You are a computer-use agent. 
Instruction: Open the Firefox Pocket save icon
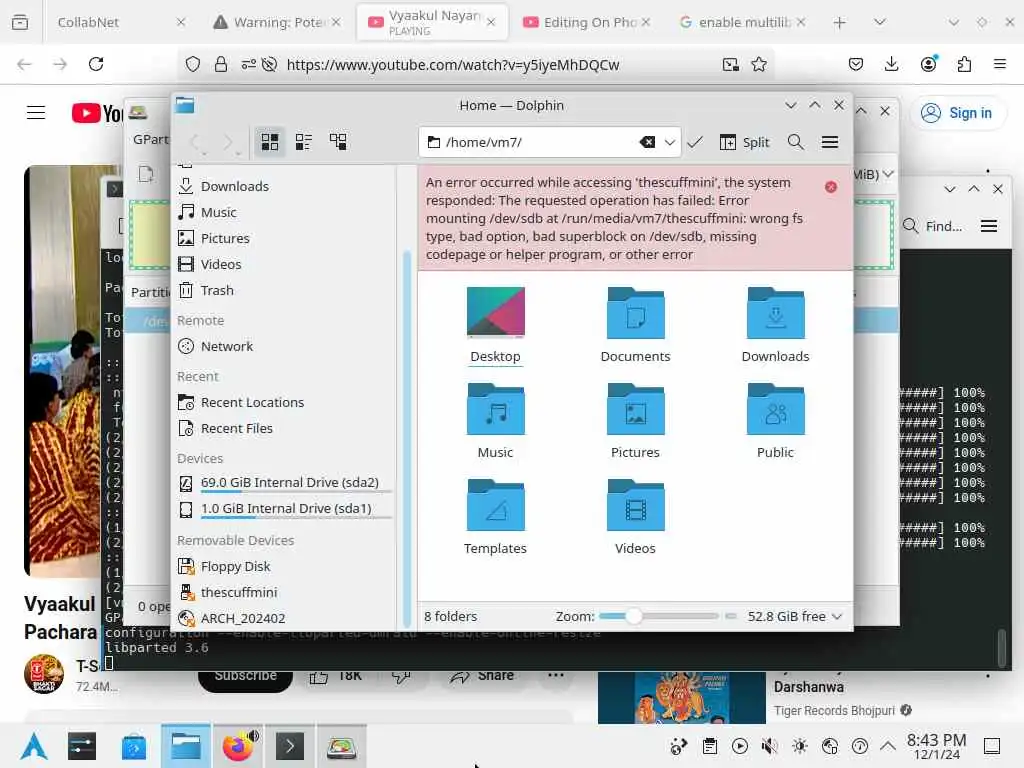click(x=856, y=64)
